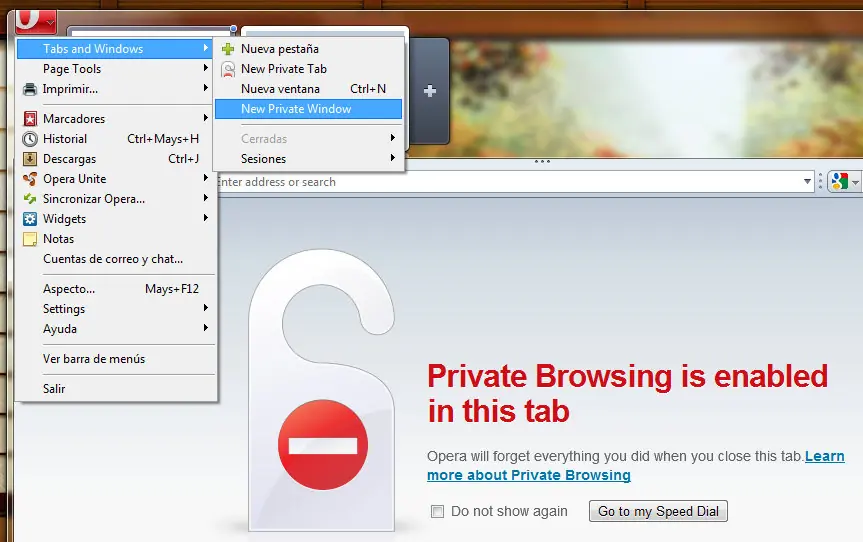
Task: Expand the Ayuda submenu arrow
Action: [205, 328]
